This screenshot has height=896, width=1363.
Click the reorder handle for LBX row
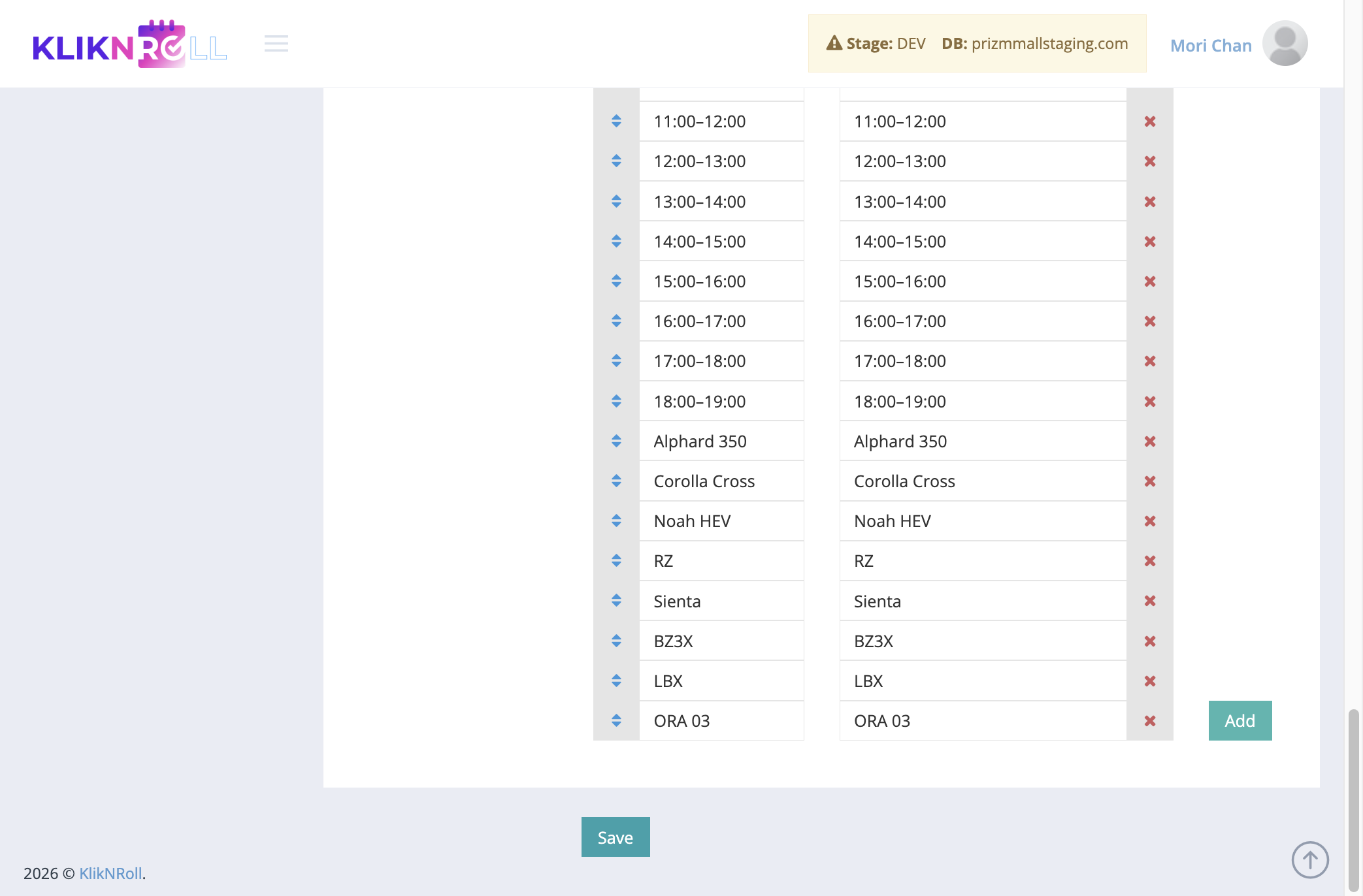pos(616,681)
